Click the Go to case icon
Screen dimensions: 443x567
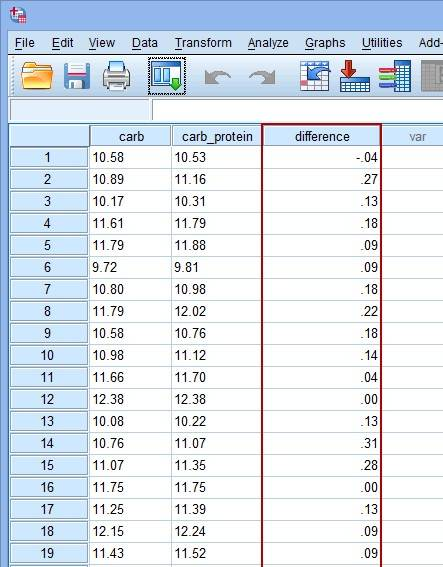coord(315,76)
